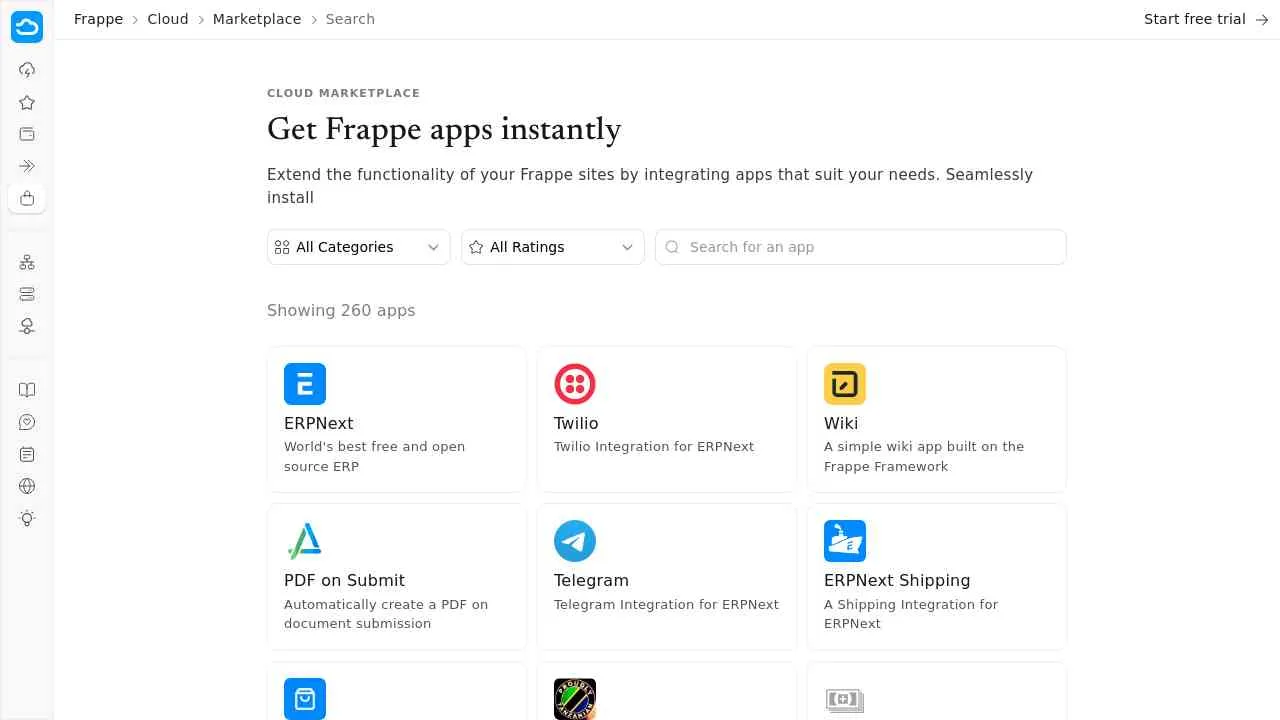Click the blue shopping bag app logo
This screenshot has width=1280, height=720.
(305, 699)
